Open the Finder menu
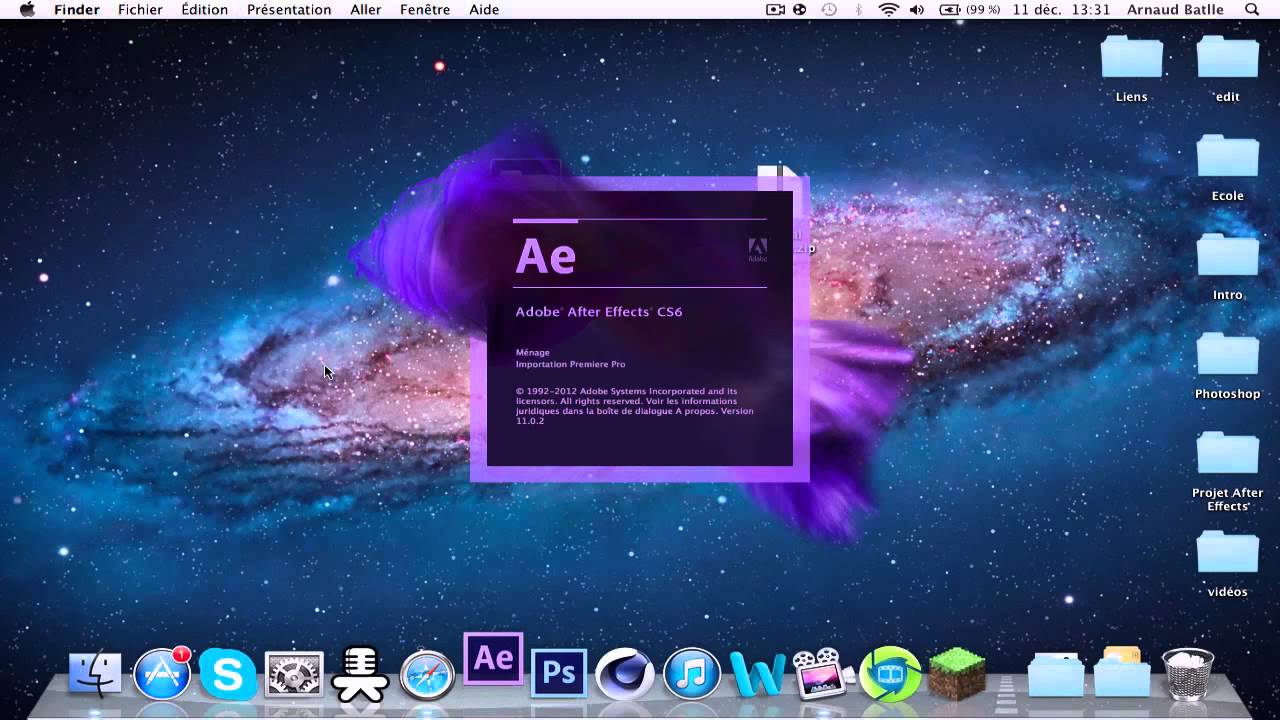This screenshot has width=1280, height=720. click(x=76, y=10)
